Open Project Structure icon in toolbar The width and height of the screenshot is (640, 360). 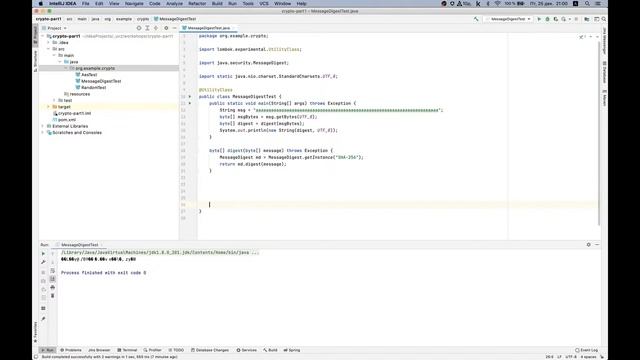(x=587, y=19)
